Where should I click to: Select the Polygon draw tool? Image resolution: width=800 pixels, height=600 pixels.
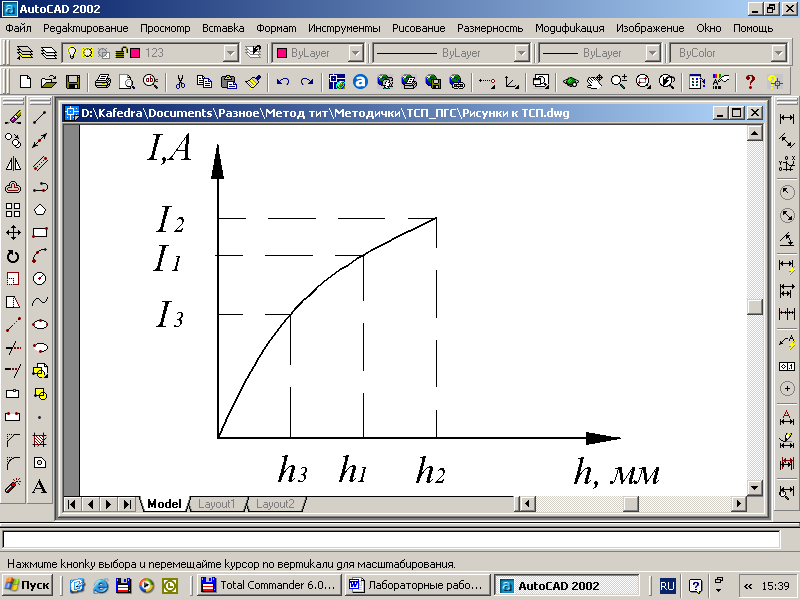tap(40, 210)
